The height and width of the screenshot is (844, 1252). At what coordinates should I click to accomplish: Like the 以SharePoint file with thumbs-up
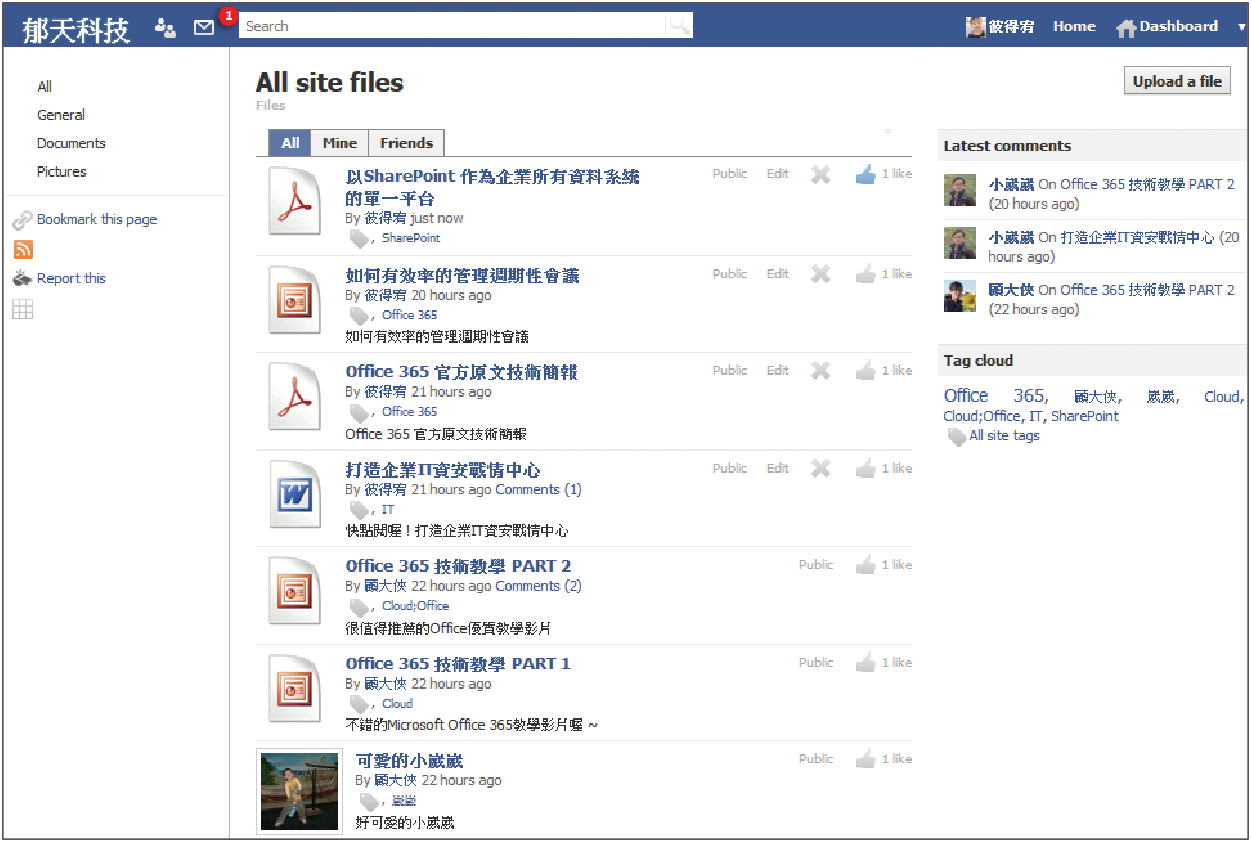tap(866, 174)
